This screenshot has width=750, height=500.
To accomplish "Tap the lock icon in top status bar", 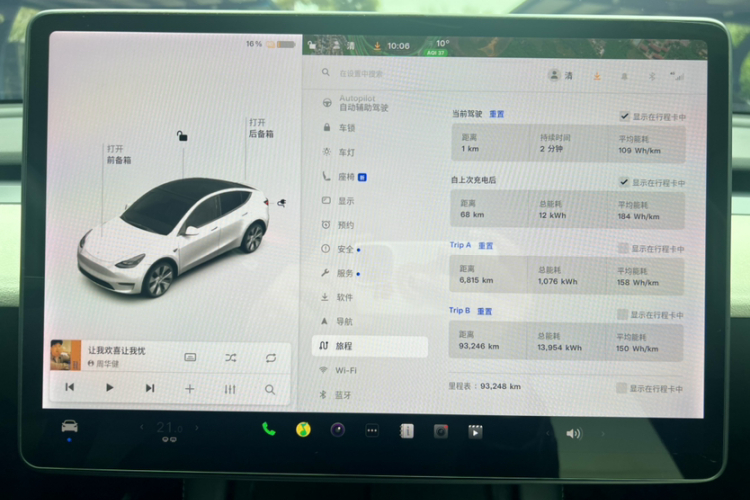I will pyautogui.click(x=312, y=45).
